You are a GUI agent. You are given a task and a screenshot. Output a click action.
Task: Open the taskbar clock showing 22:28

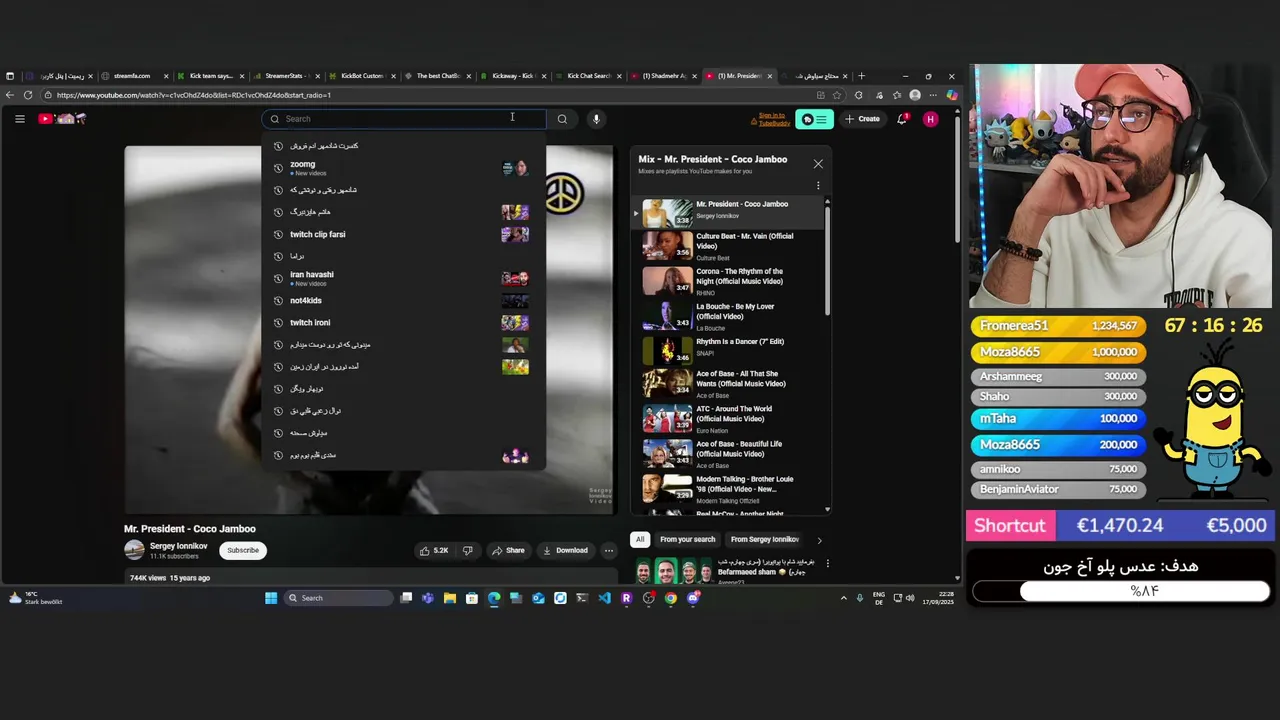[x=939, y=598]
